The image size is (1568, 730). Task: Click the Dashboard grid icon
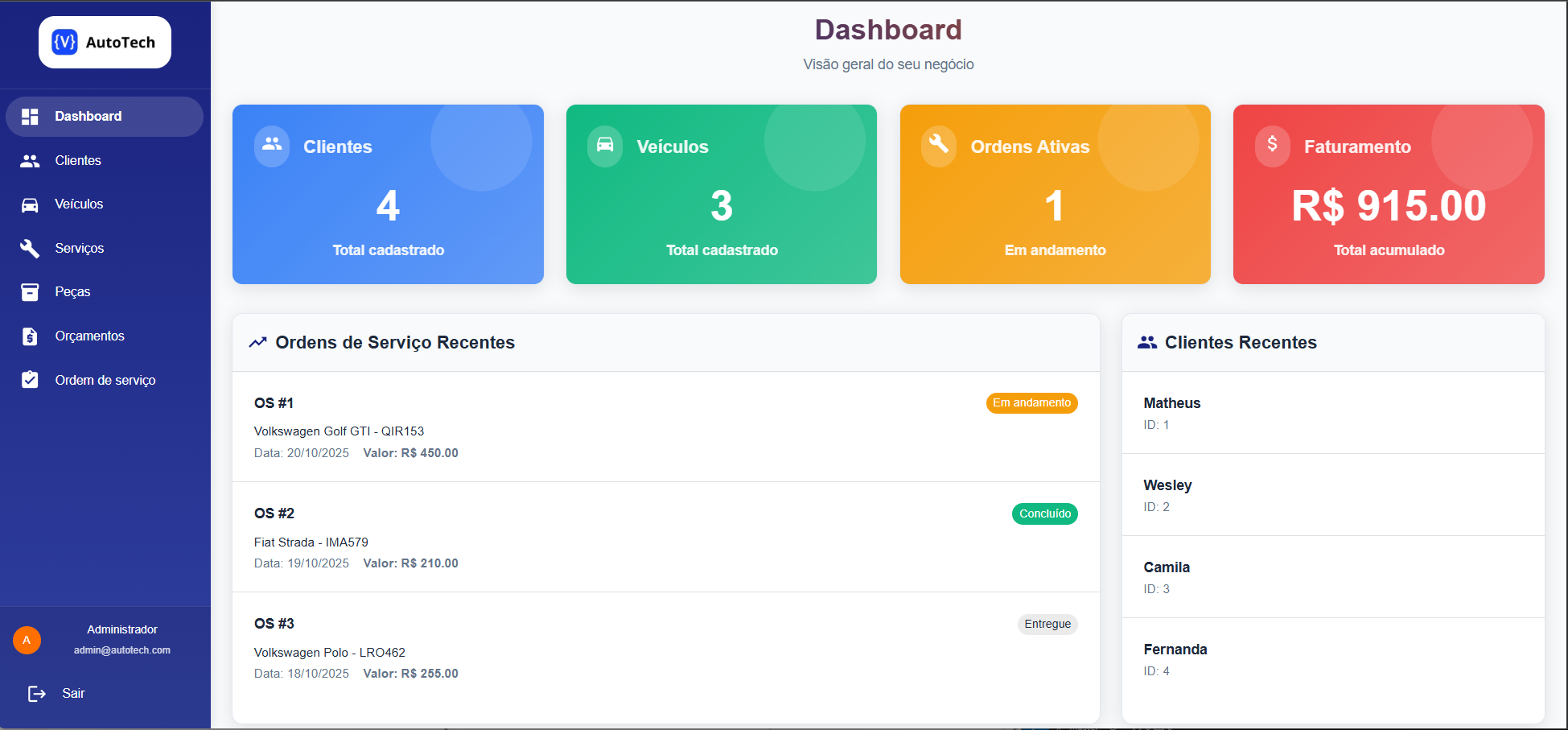click(30, 117)
